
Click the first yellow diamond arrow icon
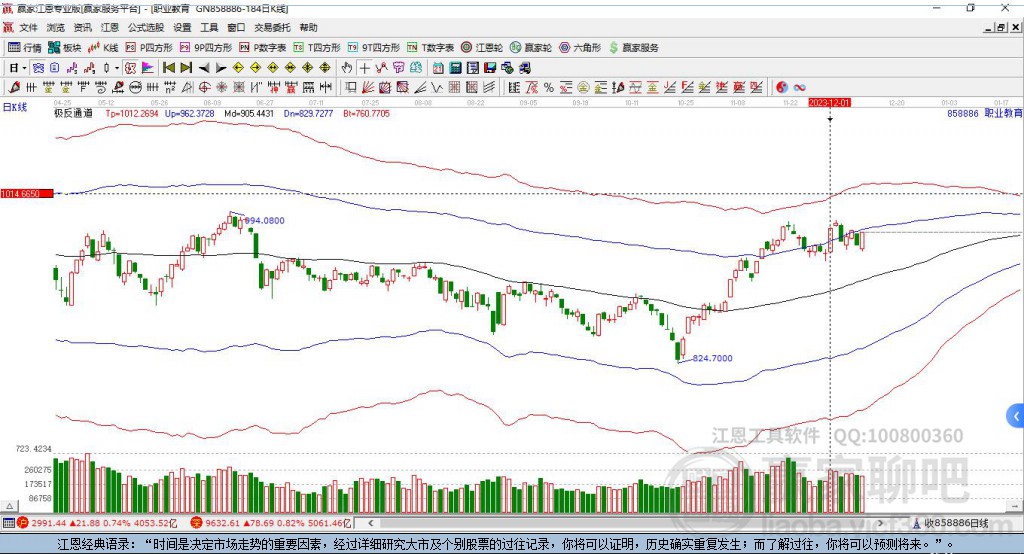click(238, 67)
